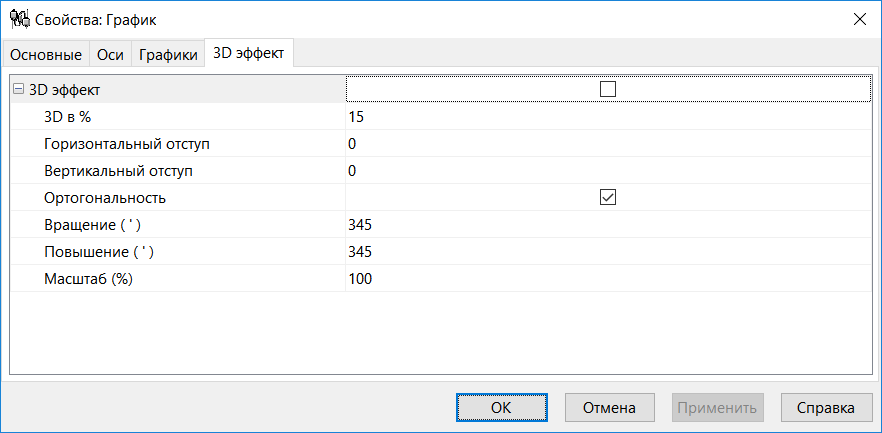The width and height of the screenshot is (882, 433).
Task: Go to the Графики tab
Action: pyautogui.click(x=168, y=55)
